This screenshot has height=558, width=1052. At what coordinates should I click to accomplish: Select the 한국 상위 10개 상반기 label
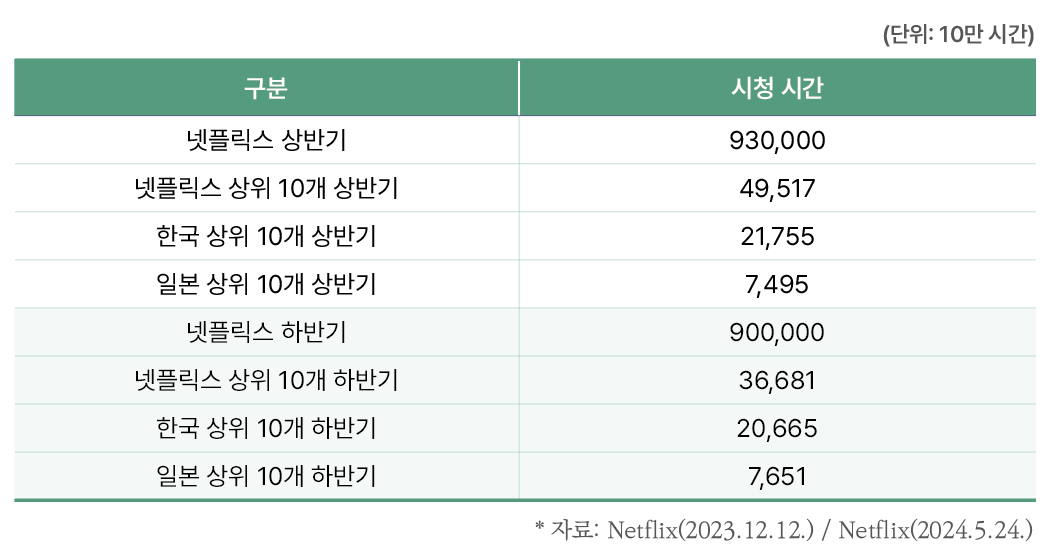coord(266,236)
